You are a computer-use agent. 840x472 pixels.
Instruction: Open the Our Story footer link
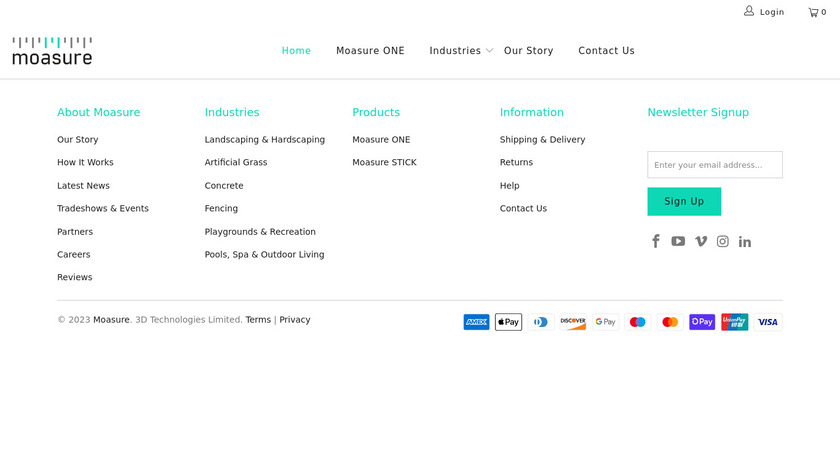[78, 139]
